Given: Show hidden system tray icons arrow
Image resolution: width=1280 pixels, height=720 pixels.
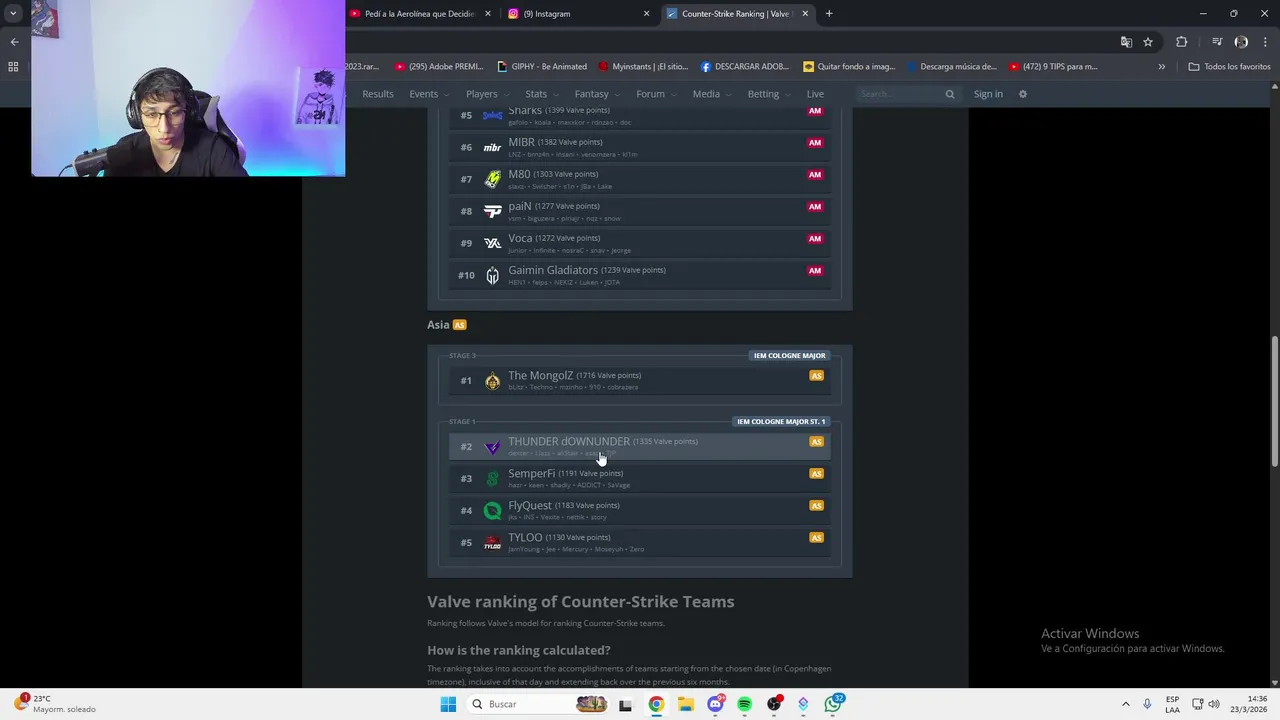Looking at the screenshot, I should point(1125,704).
